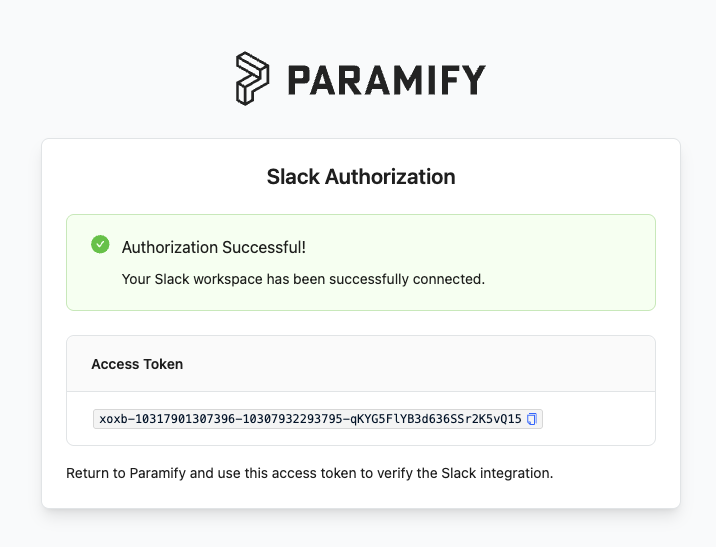Click the Slack Authorization heading
The width and height of the screenshot is (716, 547).
tap(361, 177)
